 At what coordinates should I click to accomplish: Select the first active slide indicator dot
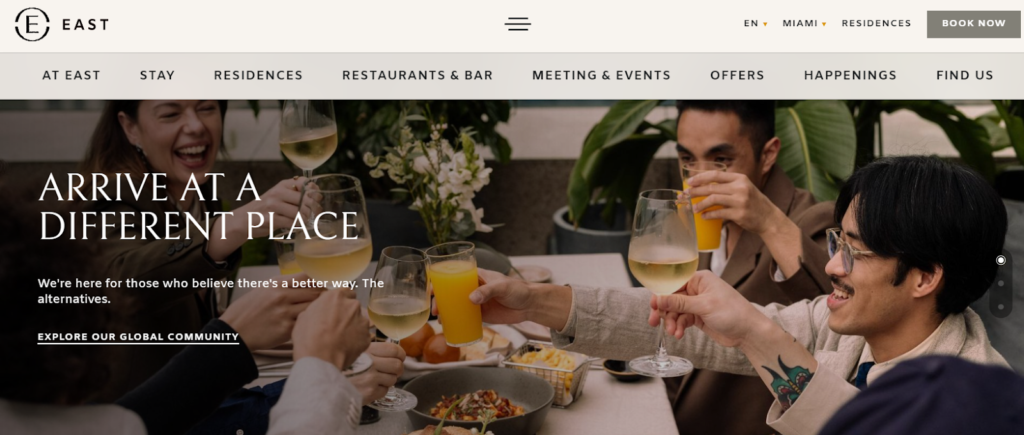click(x=1000, y=260)
